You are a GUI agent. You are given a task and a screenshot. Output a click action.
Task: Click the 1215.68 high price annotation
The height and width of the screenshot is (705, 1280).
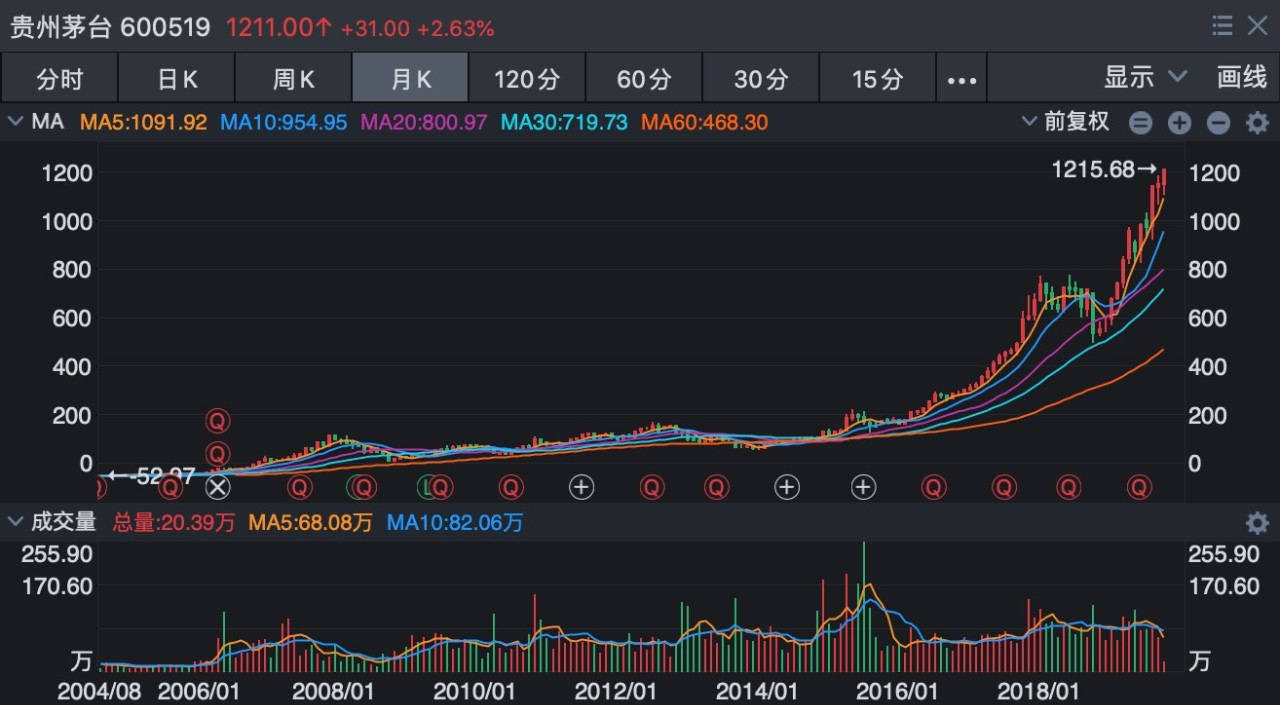point(1104,170)
